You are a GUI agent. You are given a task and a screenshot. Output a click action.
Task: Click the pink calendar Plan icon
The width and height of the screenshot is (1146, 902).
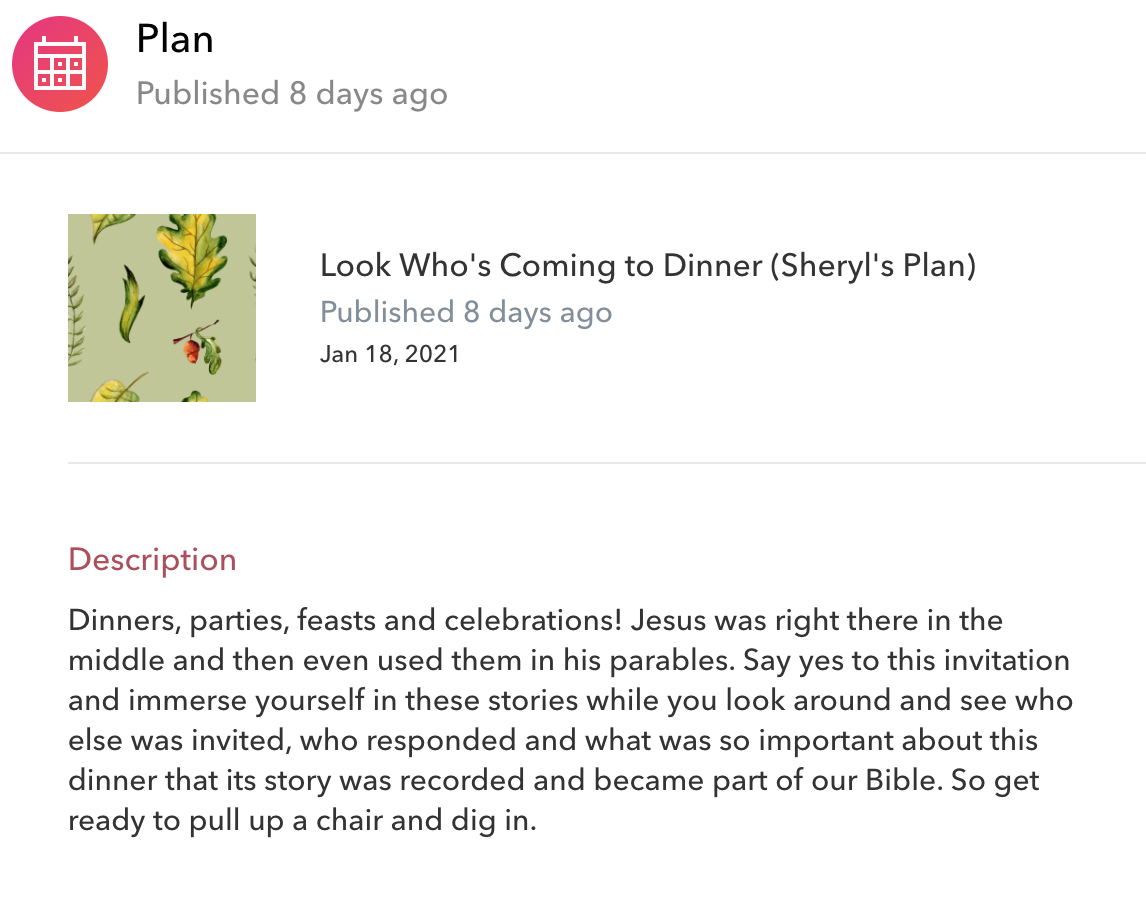pos(60,64)
